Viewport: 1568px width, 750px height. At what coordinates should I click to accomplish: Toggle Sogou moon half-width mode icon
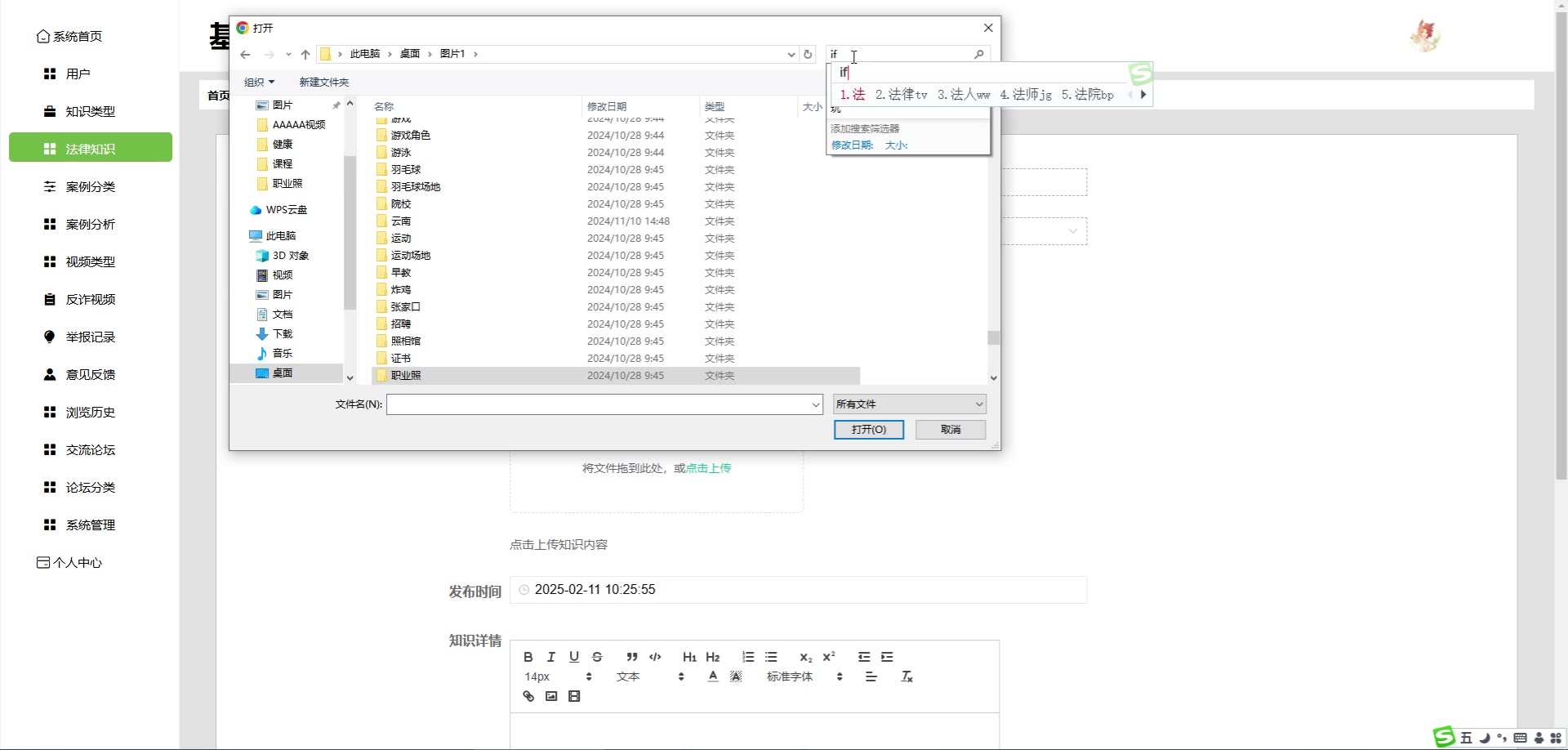pos(1485,738)
